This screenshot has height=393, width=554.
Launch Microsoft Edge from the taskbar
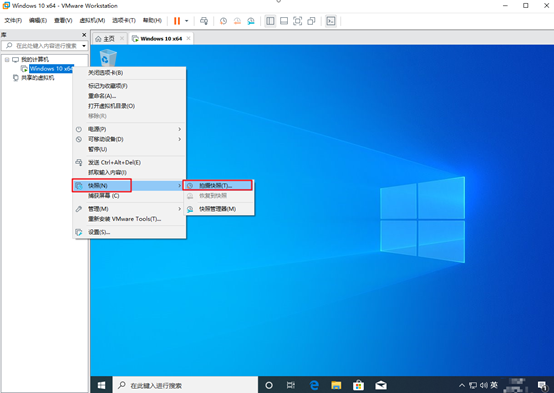(x=314, y=385)
